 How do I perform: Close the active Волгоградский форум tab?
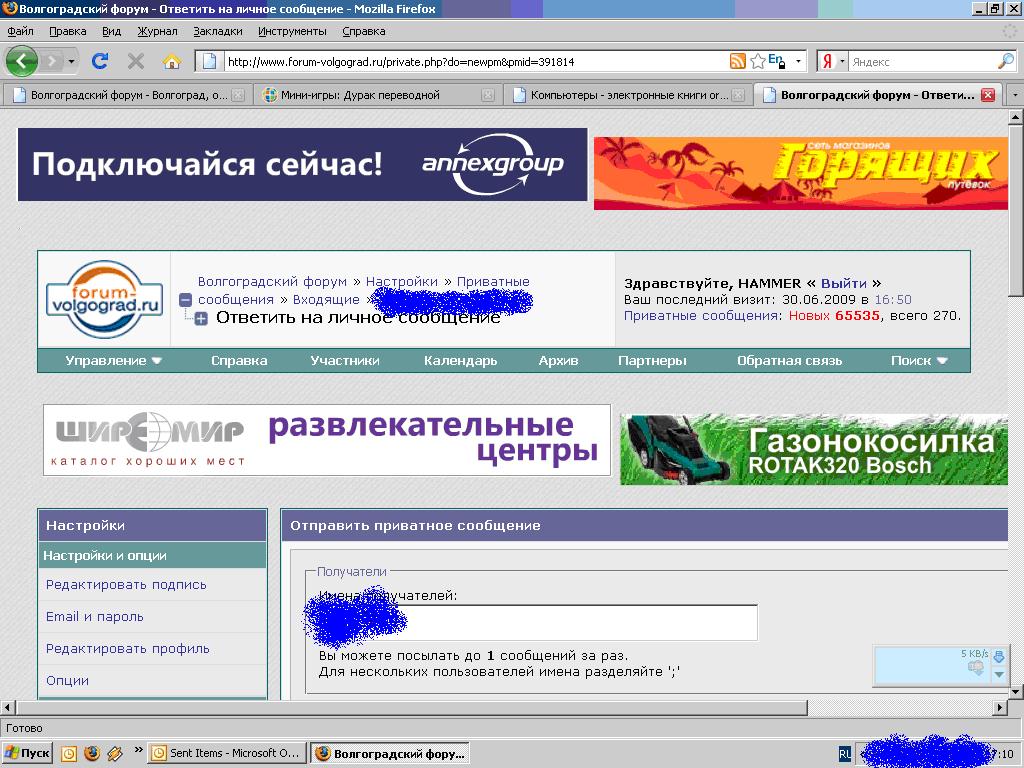click(987, 95)
